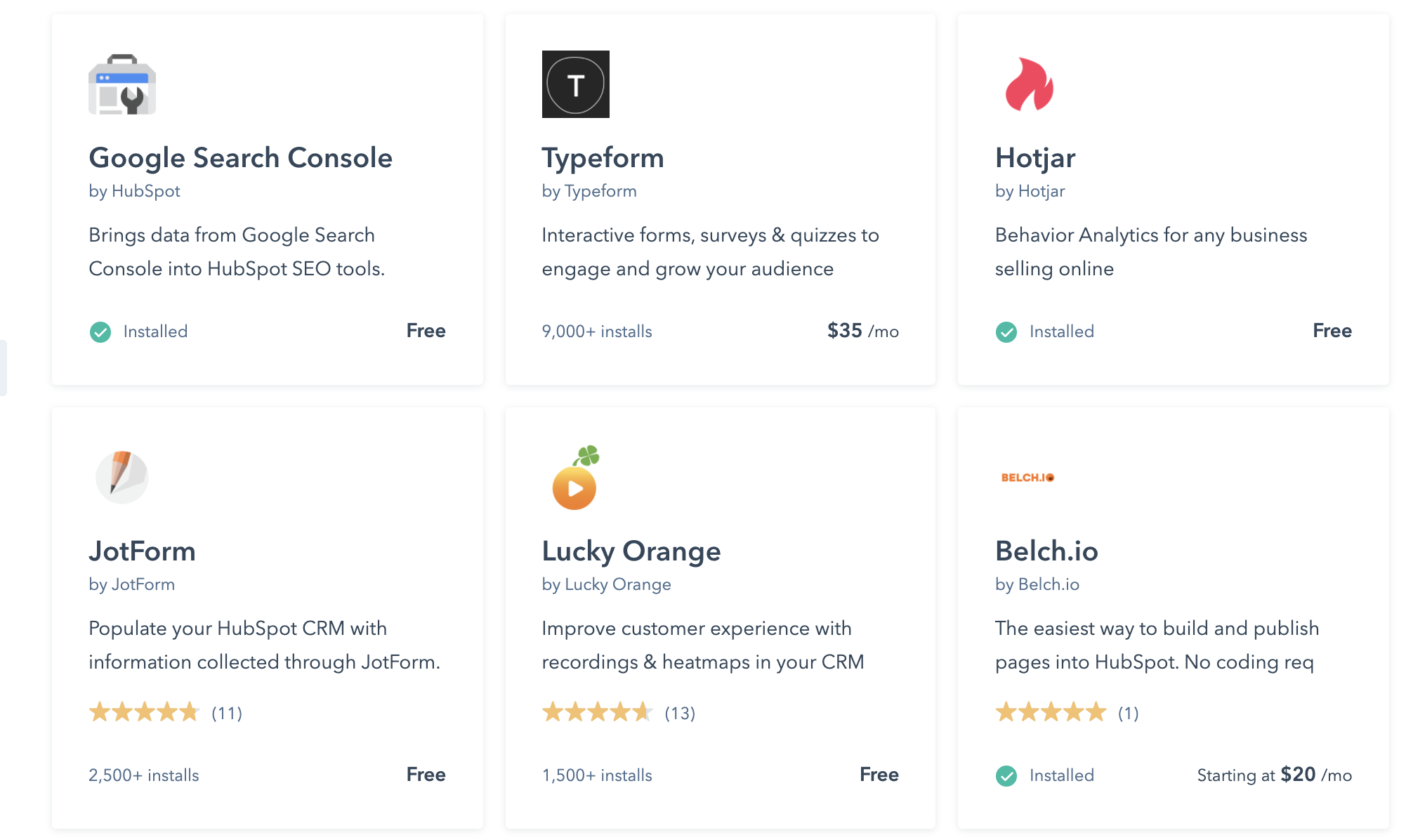Click the '9,000+ installs' count on Typeform

597,332
